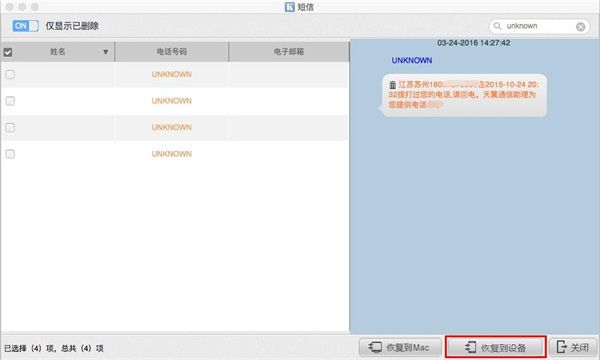Image resolution: width=600 pixels, height=360 pixels.
Task: Toggle the select-all checkbox in header
Action: click(8, 52)
